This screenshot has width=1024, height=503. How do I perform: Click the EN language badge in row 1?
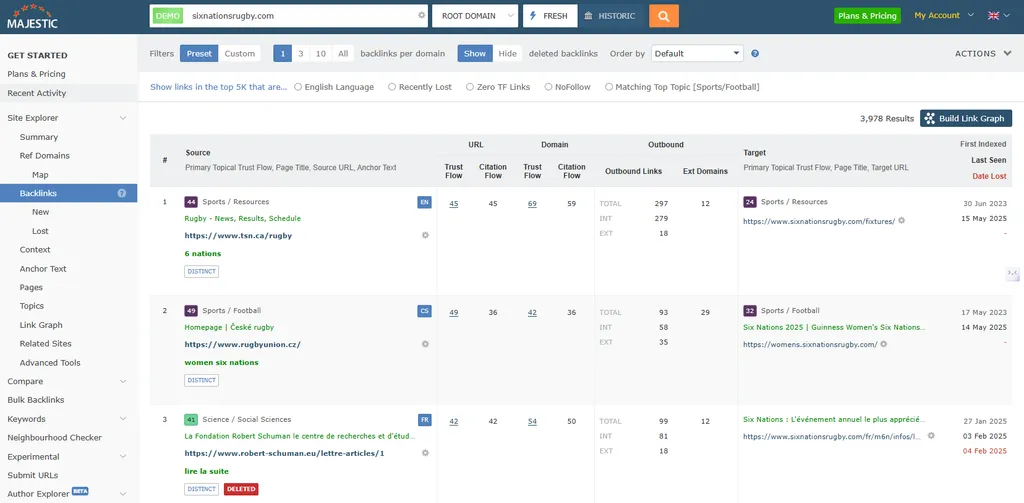[x=424, y=203]
